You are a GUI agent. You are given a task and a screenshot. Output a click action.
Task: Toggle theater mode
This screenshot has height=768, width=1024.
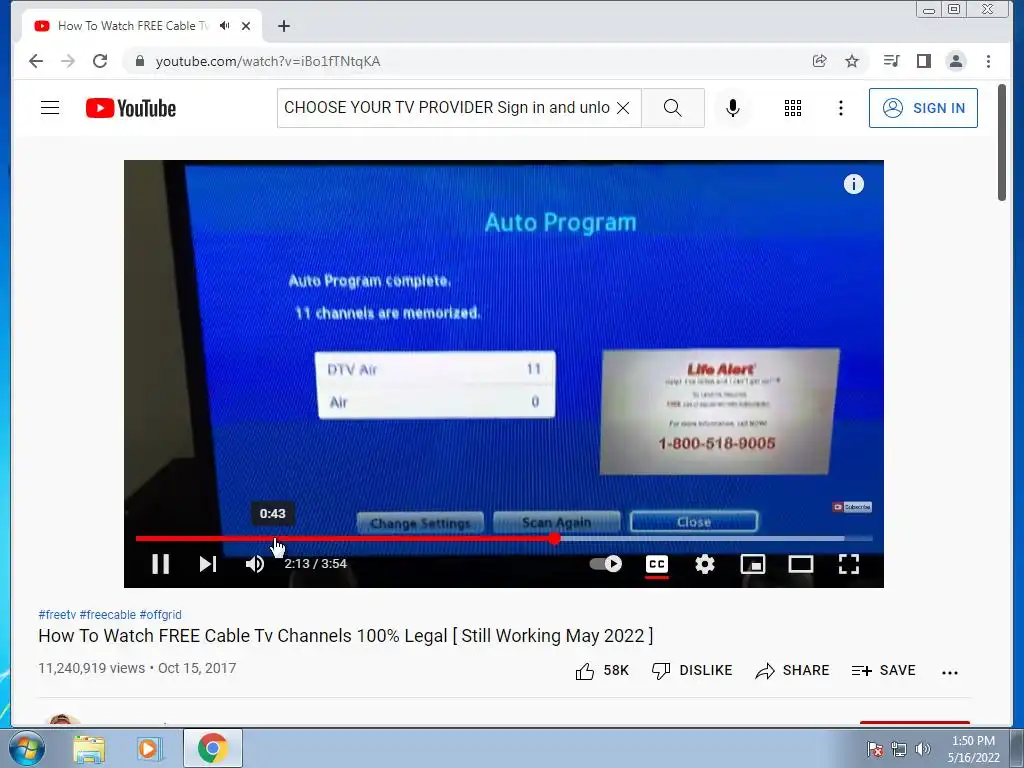point(801,564)
